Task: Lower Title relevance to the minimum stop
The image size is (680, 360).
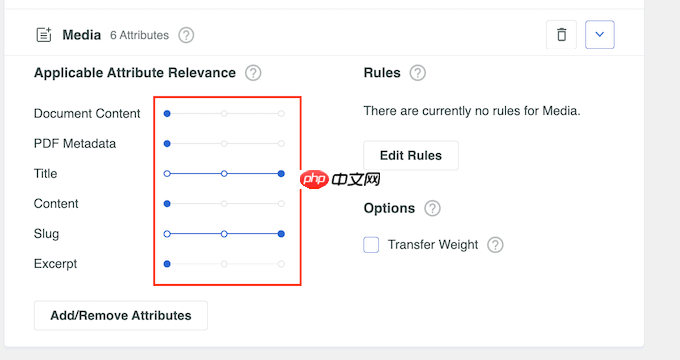Action: tap(167, 173)
